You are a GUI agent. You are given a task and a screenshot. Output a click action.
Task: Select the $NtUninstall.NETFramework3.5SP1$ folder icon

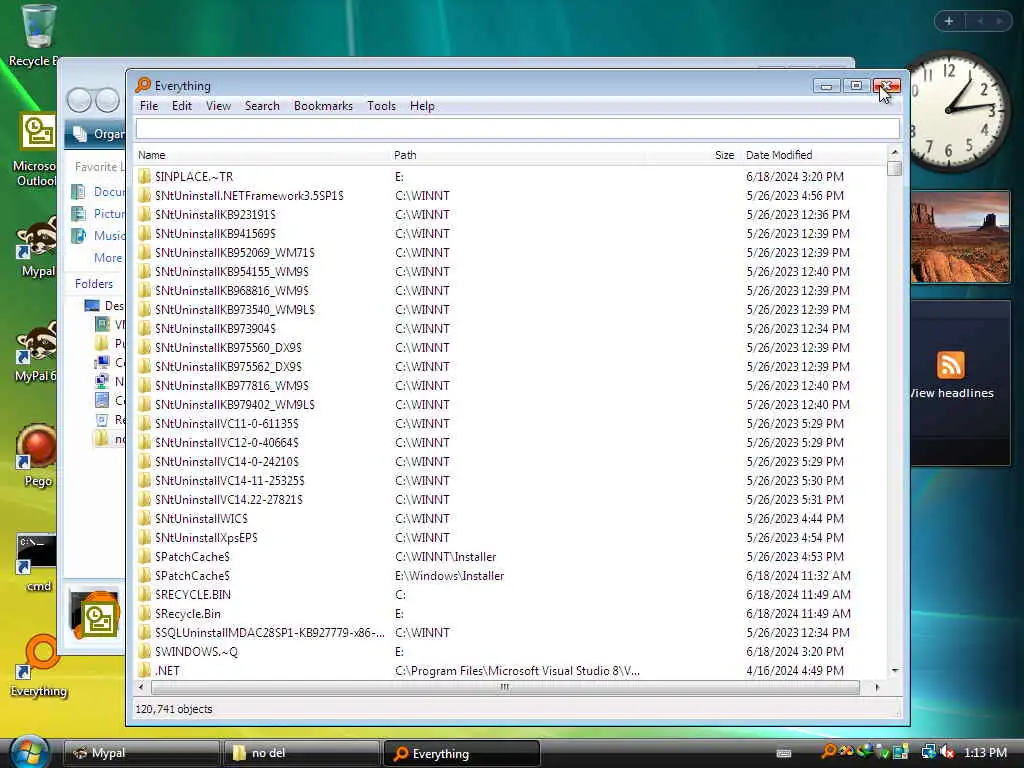click(144, 195)
